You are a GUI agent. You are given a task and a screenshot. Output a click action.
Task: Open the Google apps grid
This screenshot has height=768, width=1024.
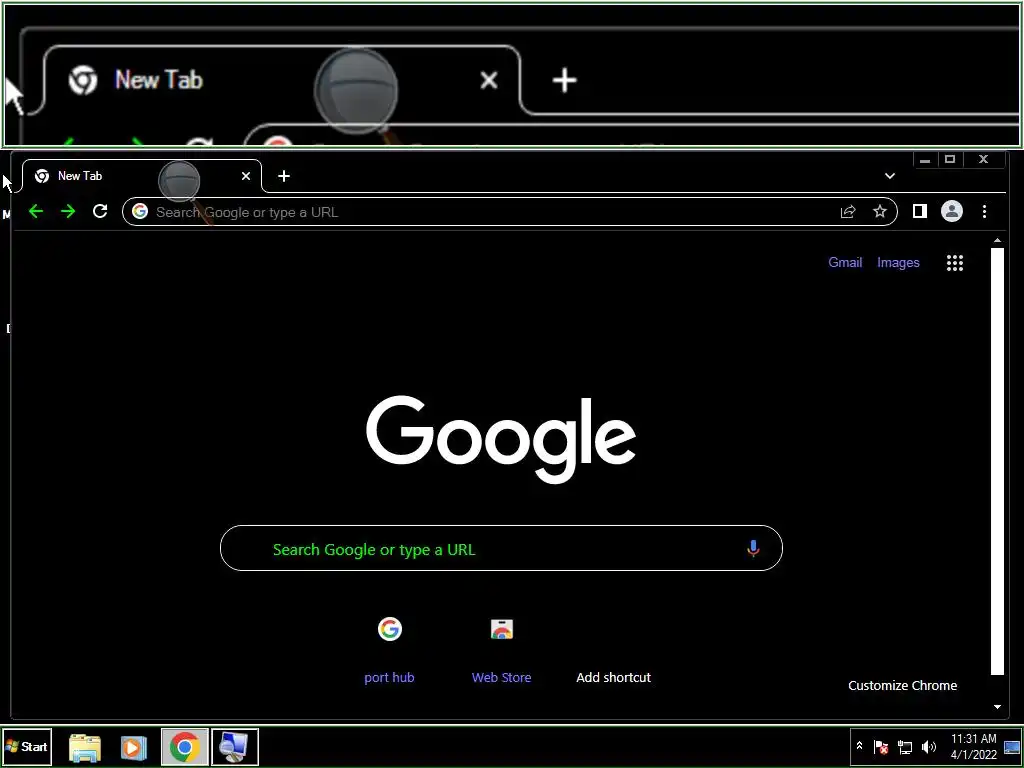pos(955,263)
